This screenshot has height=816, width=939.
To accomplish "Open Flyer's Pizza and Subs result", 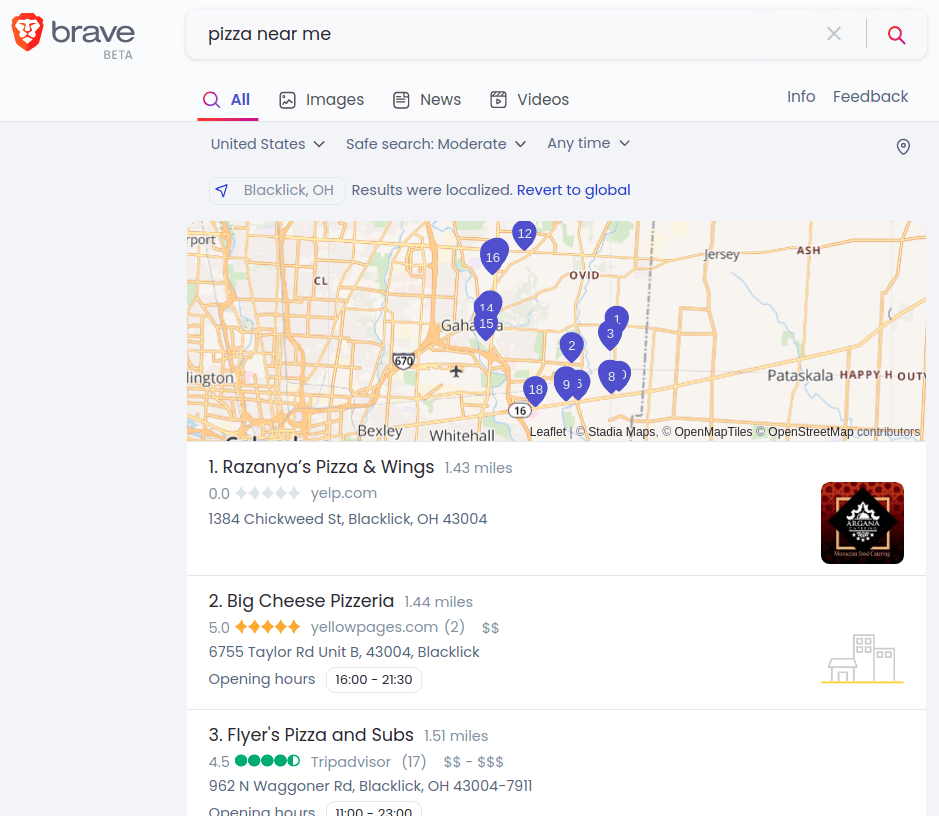I will [311, 735].
